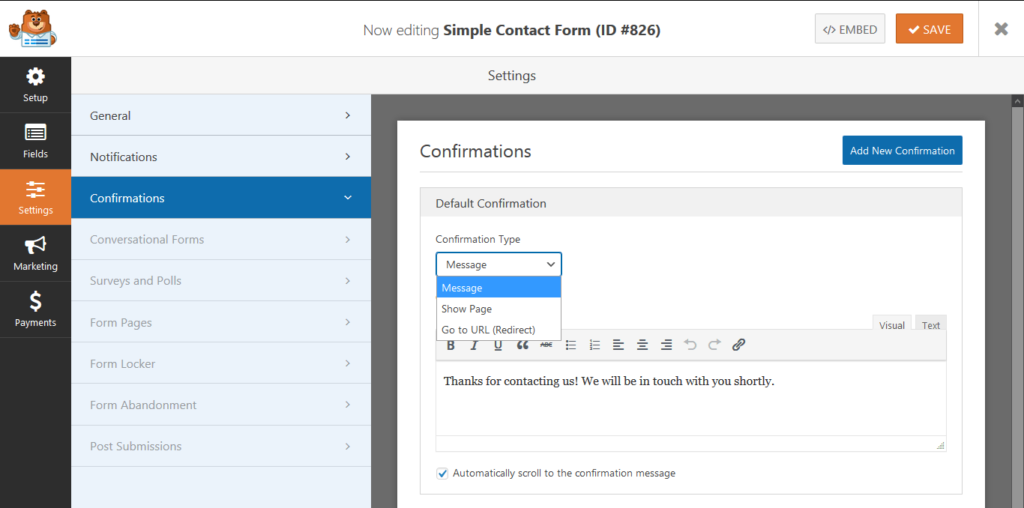Select Go to URL (Redirect) option
1024x508 pixels.
coord(498,330)
